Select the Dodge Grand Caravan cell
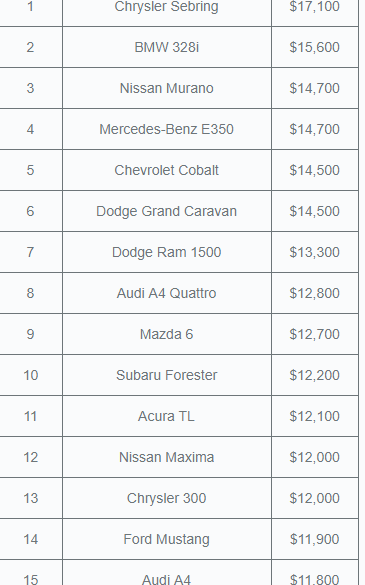365x585 pixels. [x=167, y=212]
